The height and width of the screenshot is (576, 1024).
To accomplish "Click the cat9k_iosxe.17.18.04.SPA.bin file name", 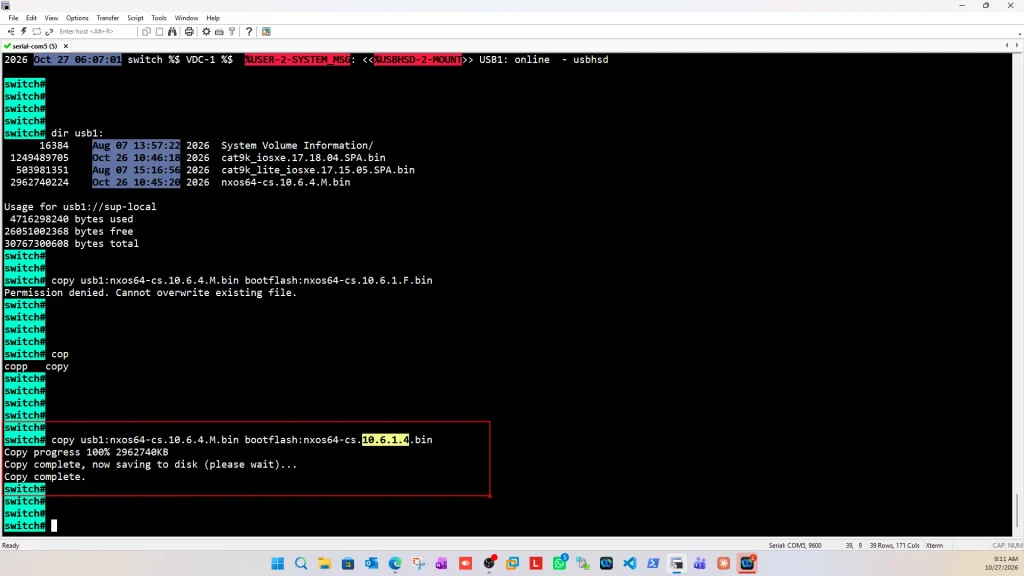I will click(303, 157).
